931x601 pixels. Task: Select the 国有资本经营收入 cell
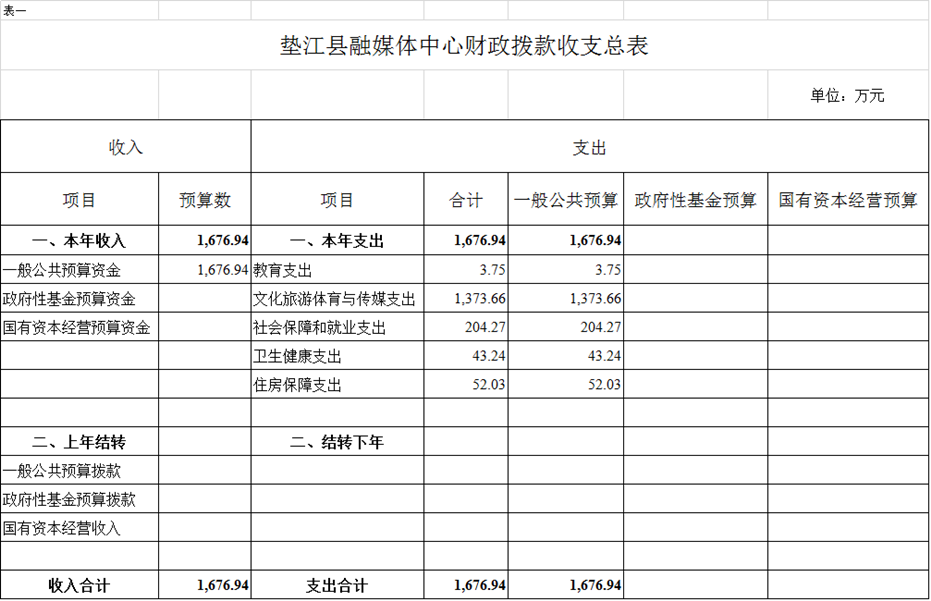point(62,528)
